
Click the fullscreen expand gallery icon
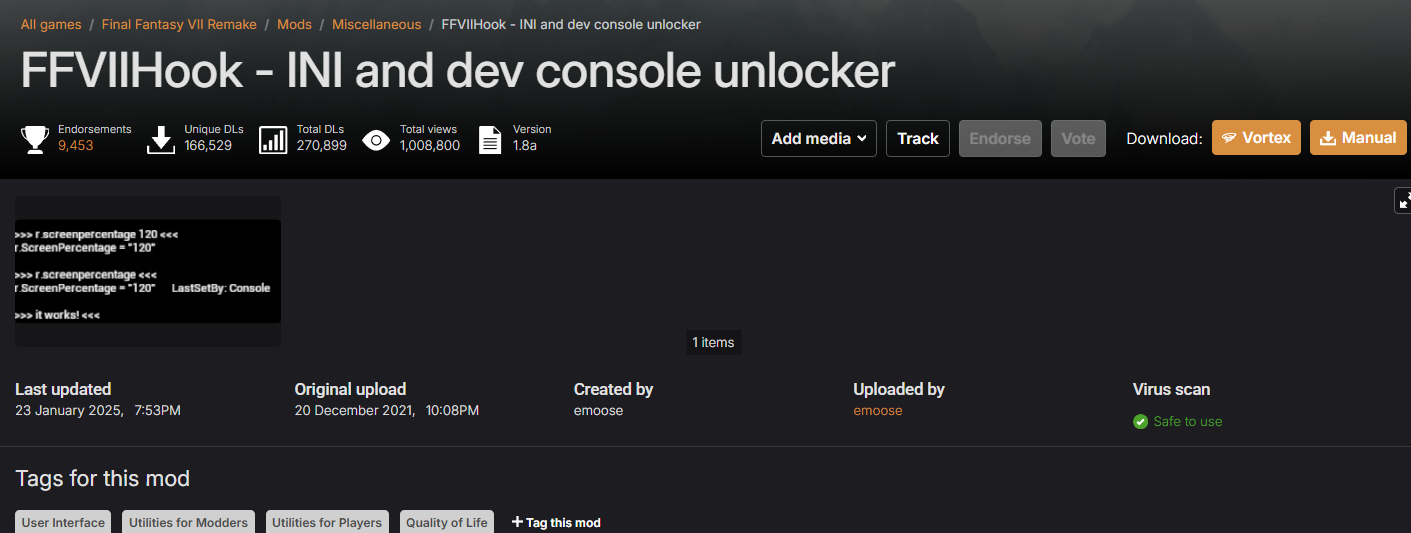coord(1403,200)
